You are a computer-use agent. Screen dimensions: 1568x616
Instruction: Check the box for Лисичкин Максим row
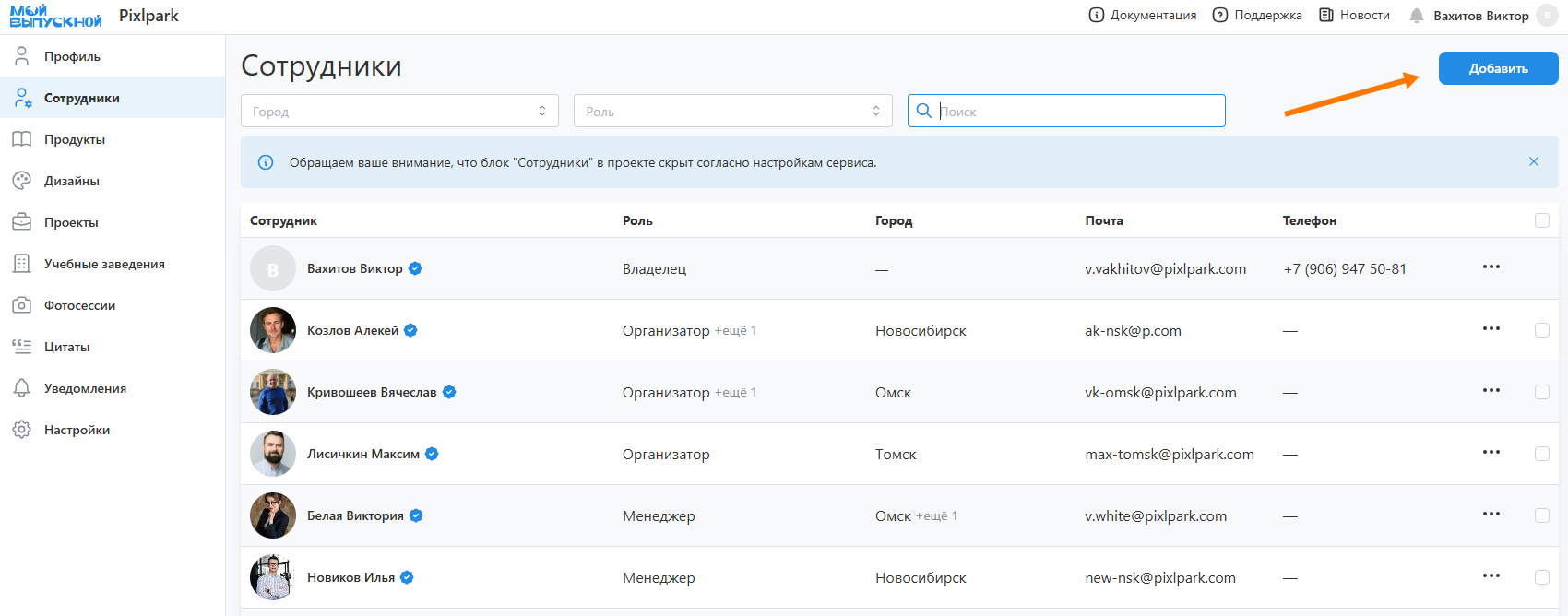tap(1542, 454)
